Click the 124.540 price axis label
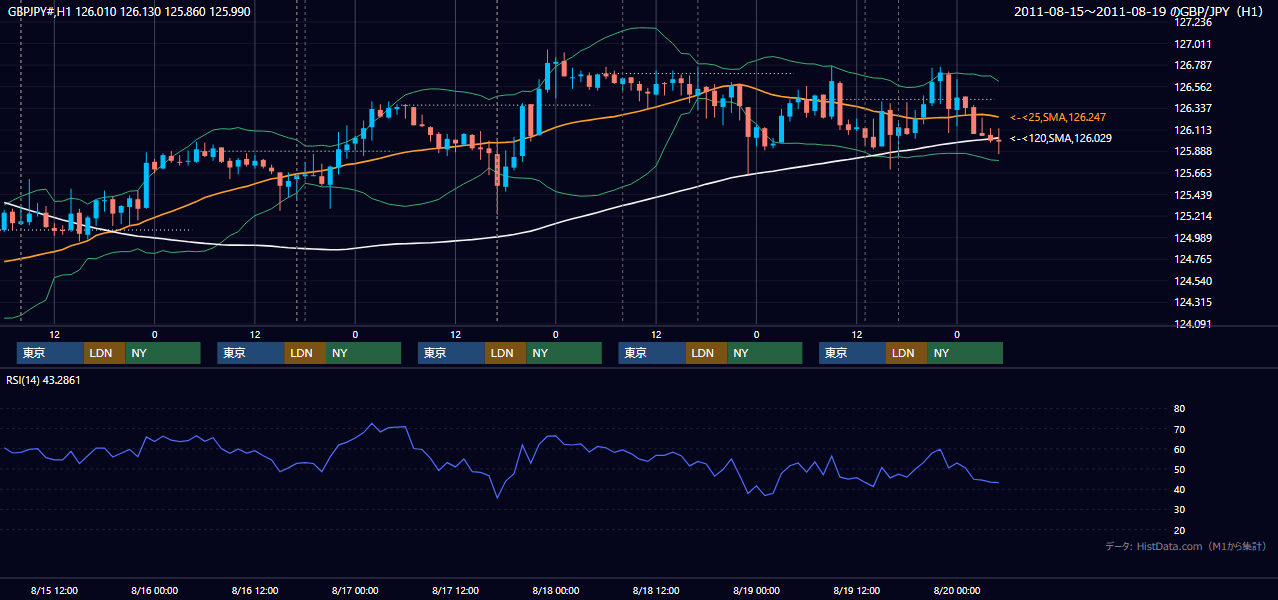1278x600 pixels. [1193, 281]
